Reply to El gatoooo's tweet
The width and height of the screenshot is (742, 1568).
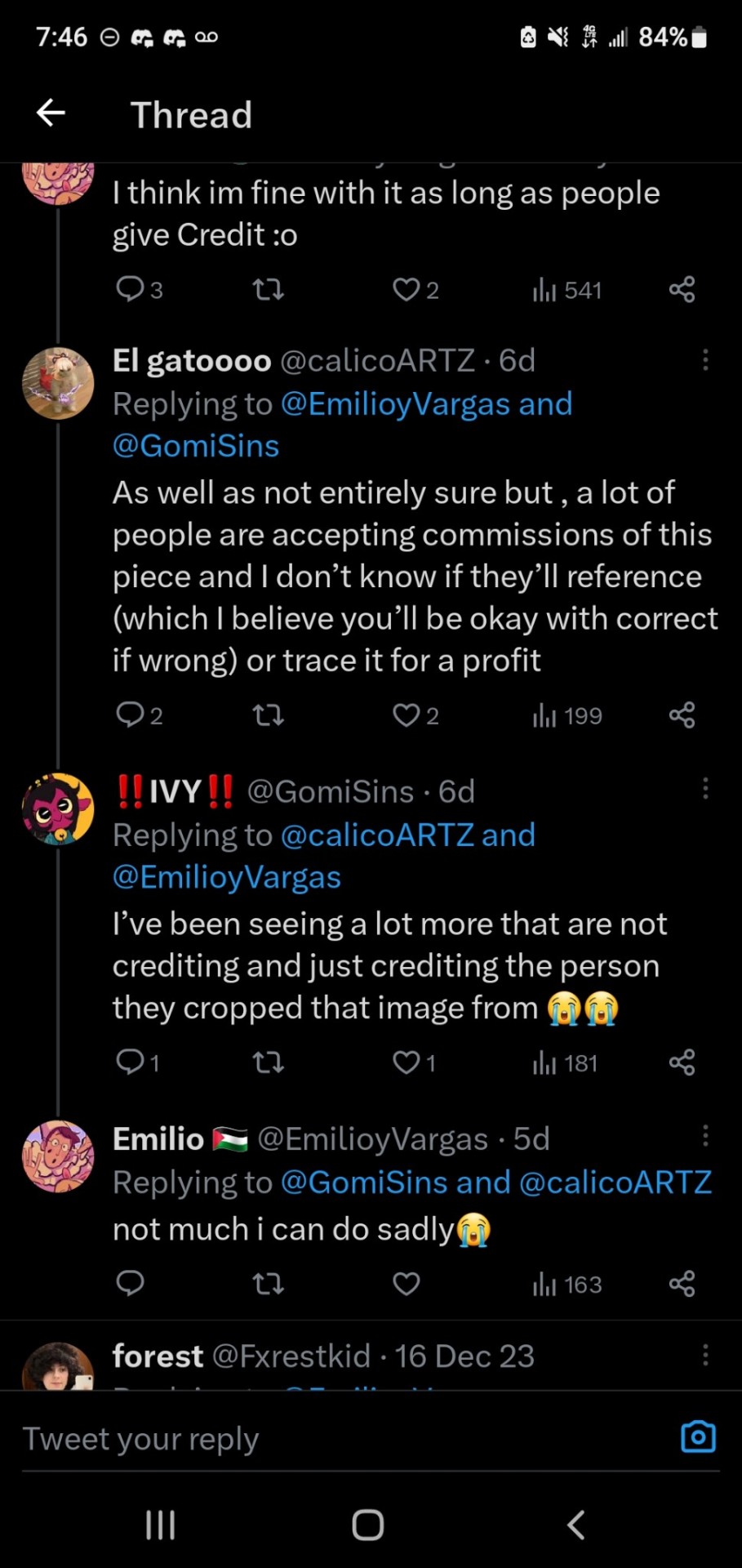(131, 715)
